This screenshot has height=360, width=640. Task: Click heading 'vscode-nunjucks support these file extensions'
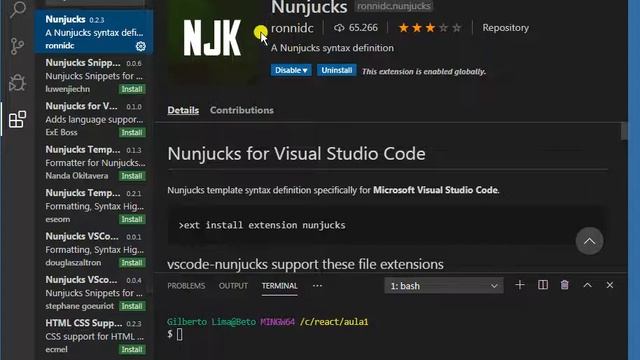pos(305,264)
